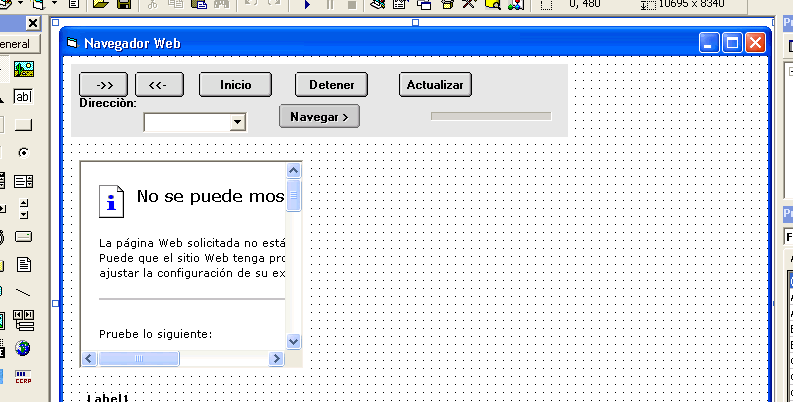Screen dimensions: 793x402
Task: Open the Dirección combo box dropdown
Action: pyautogui.click(x=238, y=122)
